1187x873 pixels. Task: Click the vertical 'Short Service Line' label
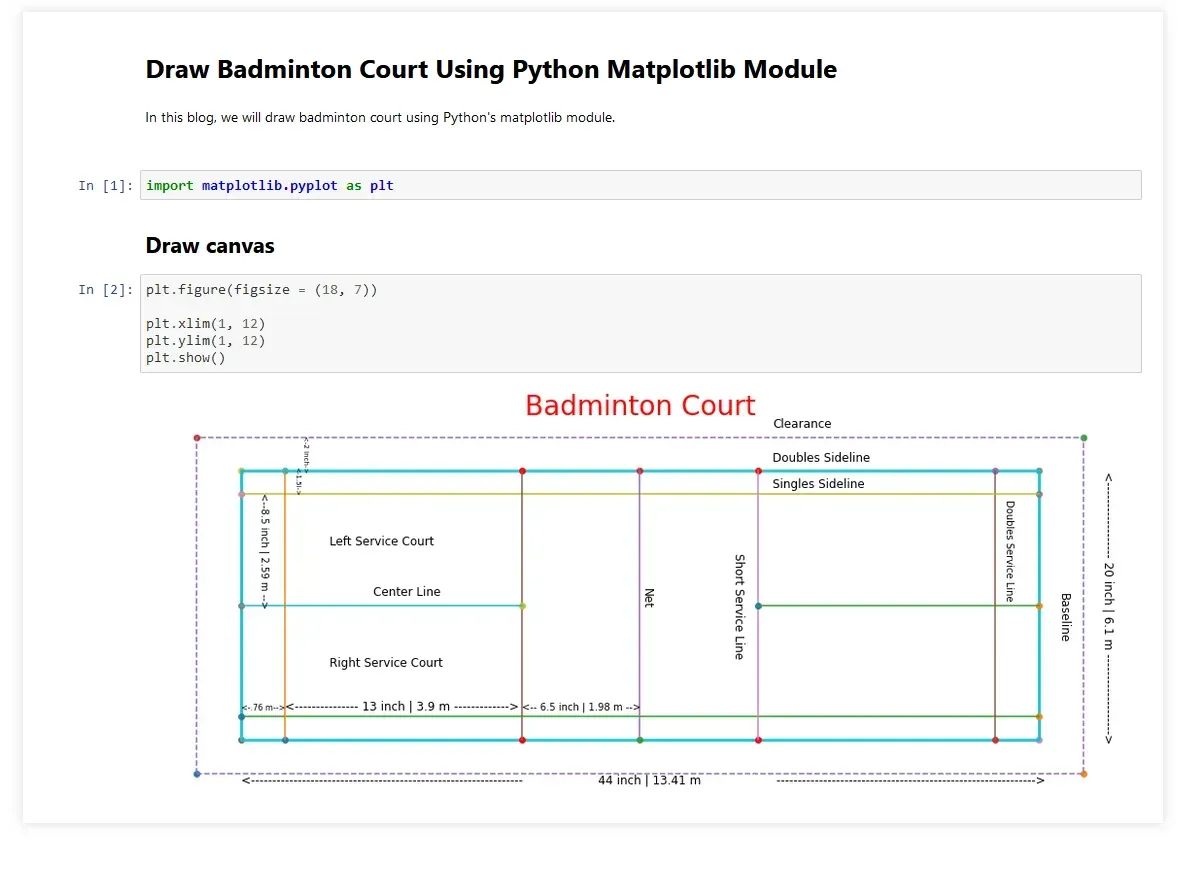(x=739, y=607)
